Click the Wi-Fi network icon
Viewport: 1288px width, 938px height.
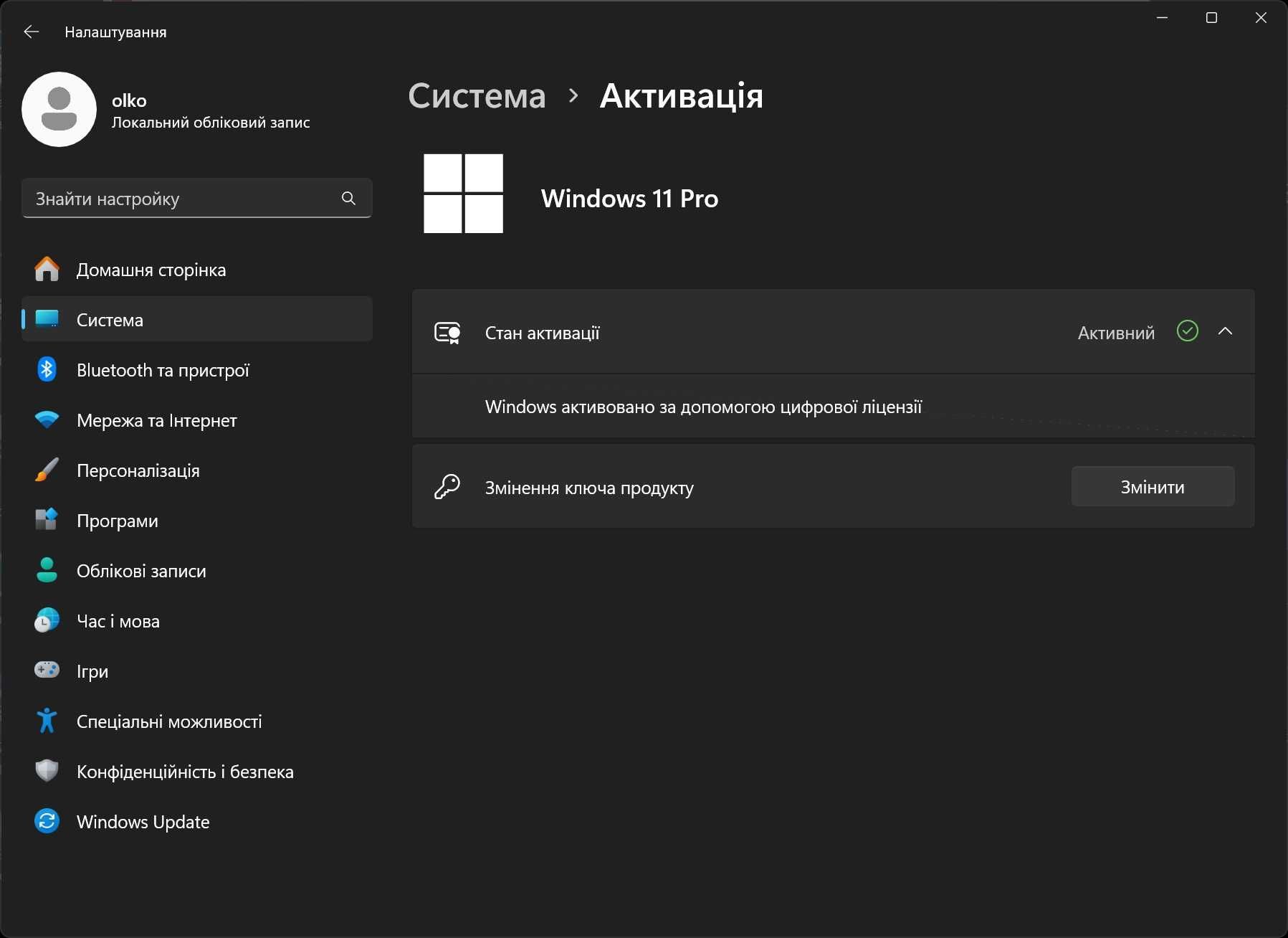47,420
